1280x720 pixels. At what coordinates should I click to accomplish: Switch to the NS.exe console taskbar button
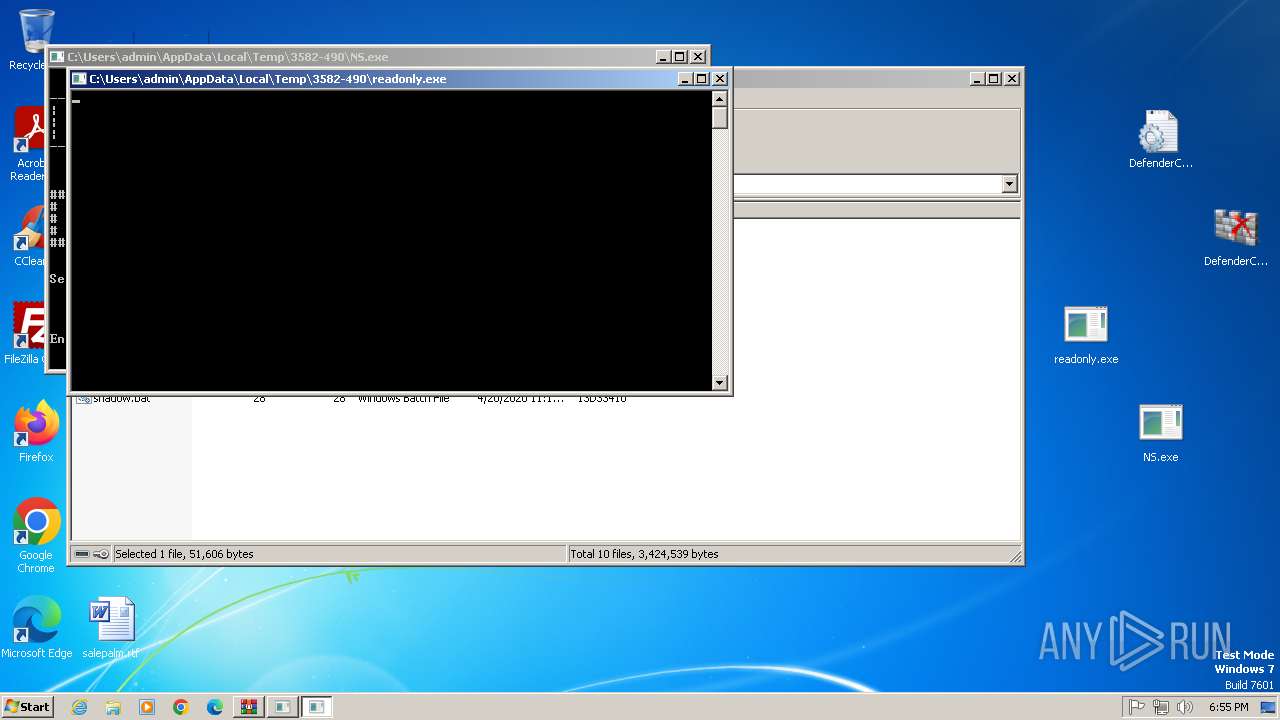coord(283,707)
